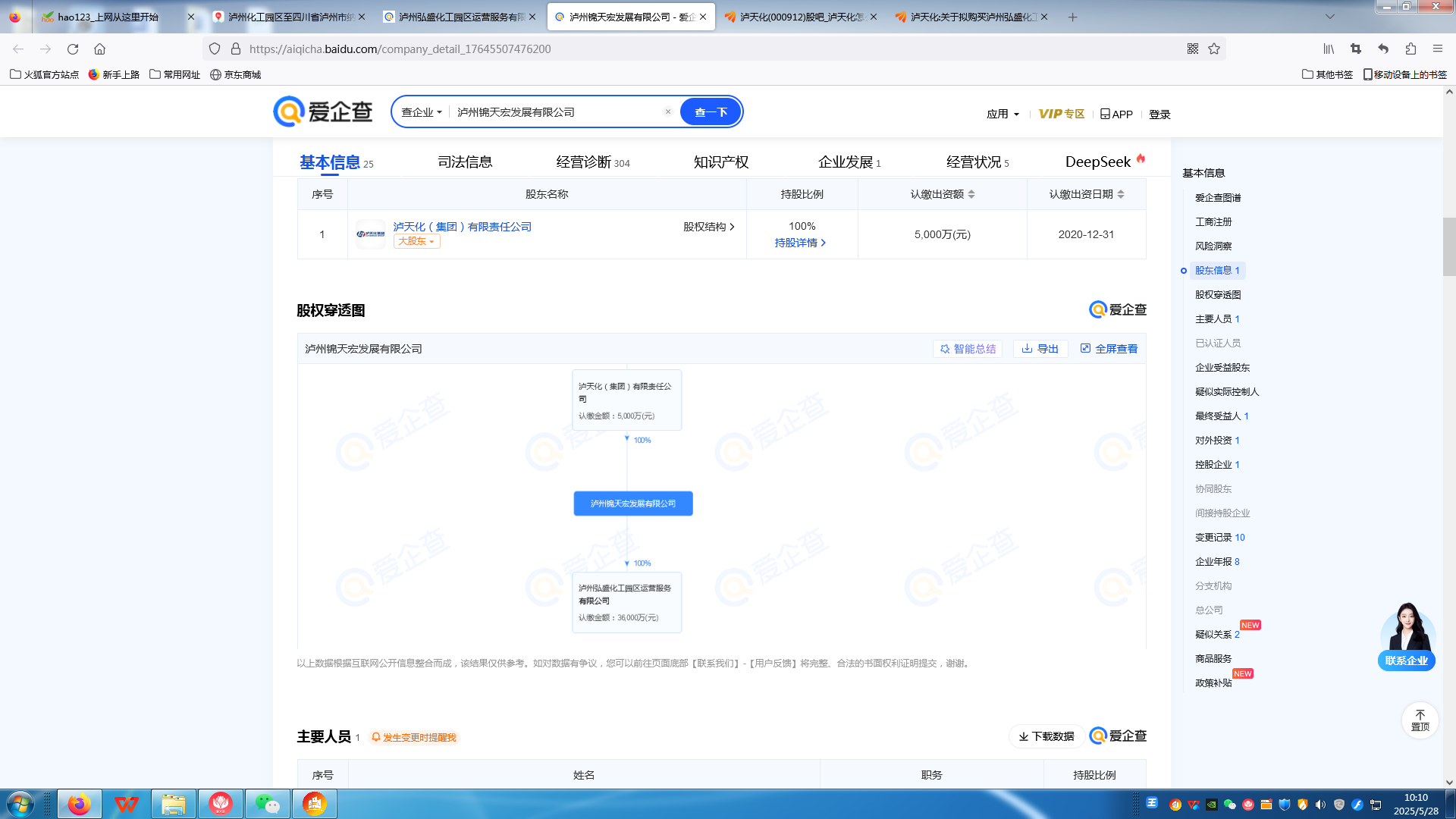The height and width of the screenshot is (819, 1456).
Task: Open the library bookmarks icon in toolbar
Action: point(1329,49)
